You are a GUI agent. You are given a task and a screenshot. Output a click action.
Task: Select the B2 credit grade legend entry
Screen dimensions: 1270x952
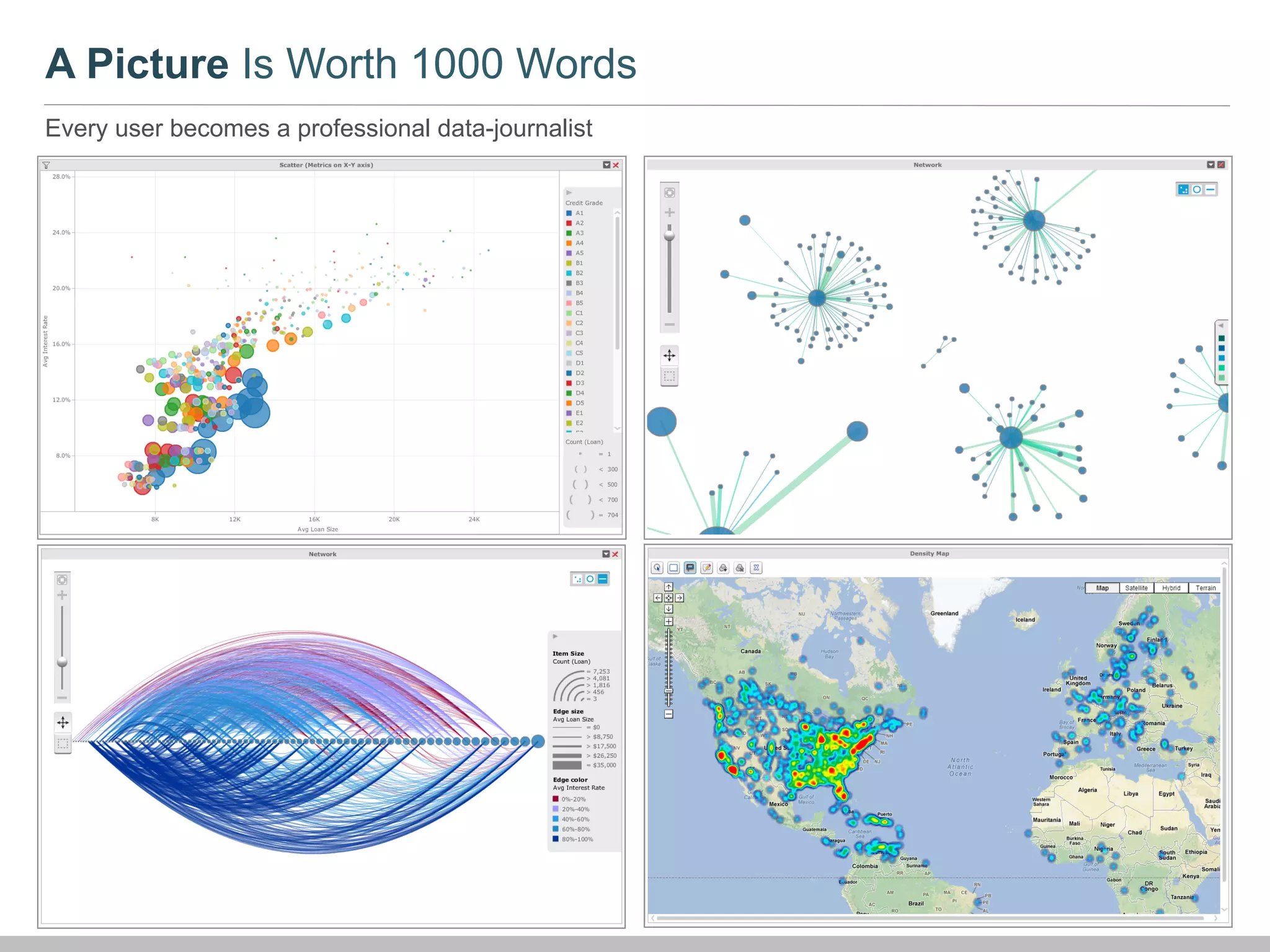tap(575, 273)
